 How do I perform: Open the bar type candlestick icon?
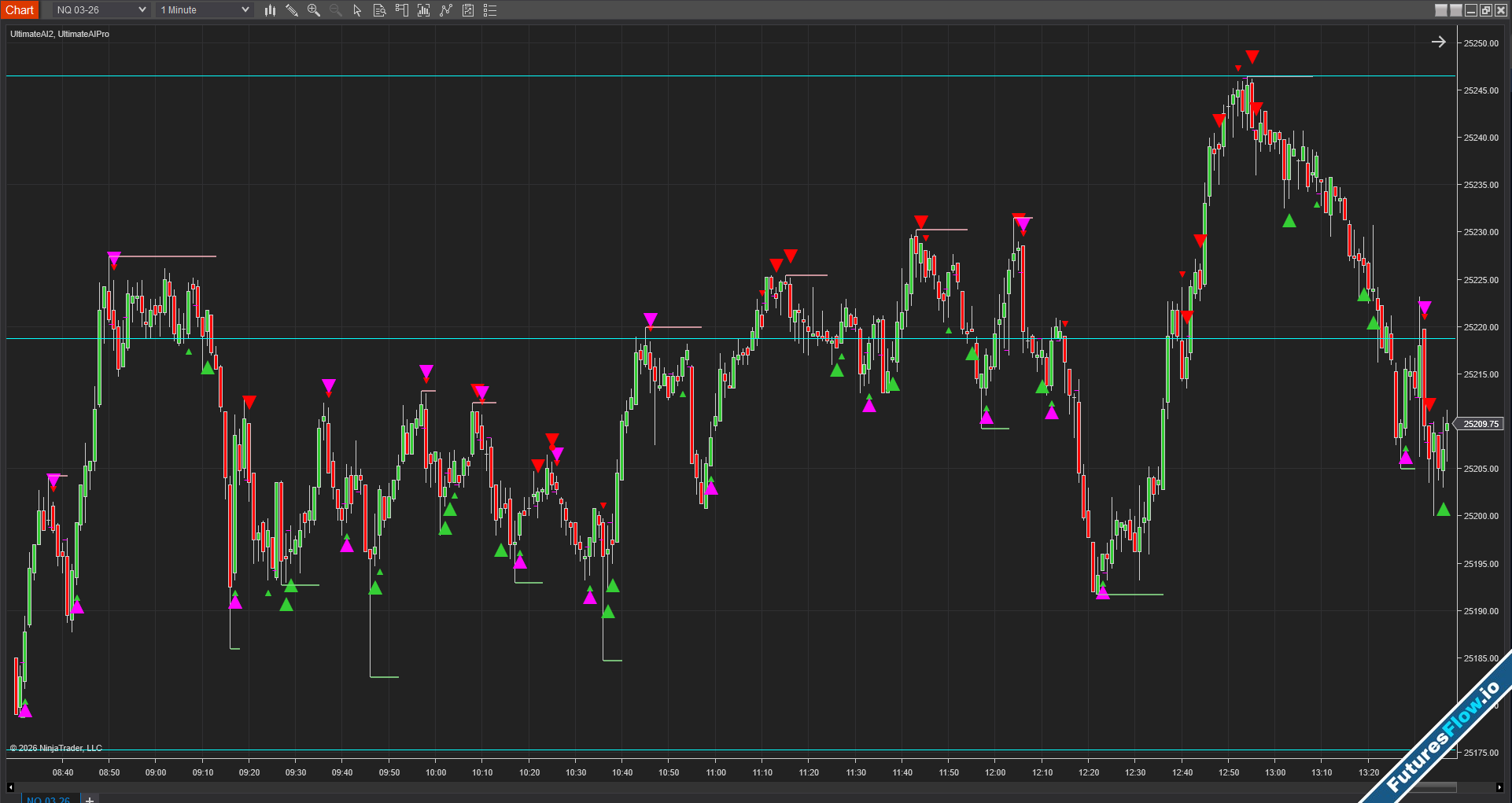270,10
